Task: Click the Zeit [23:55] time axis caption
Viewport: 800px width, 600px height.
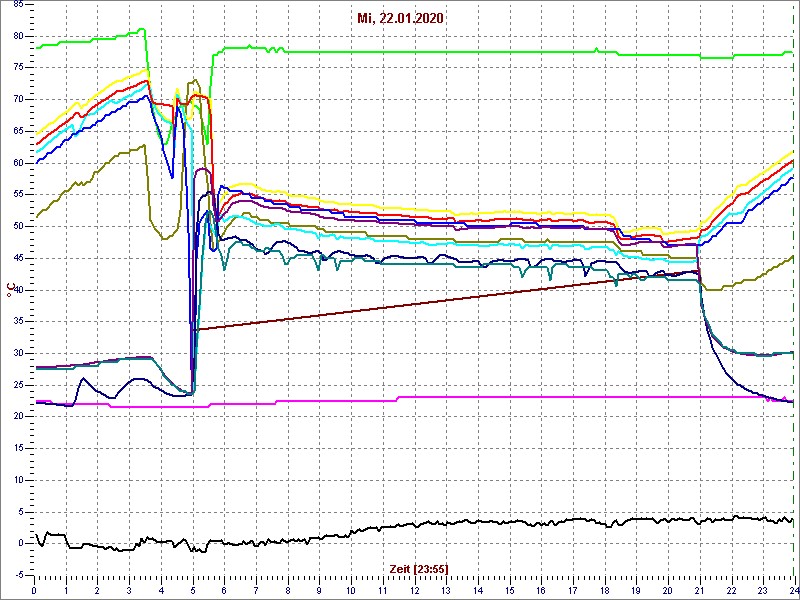Action: [419, 568]
